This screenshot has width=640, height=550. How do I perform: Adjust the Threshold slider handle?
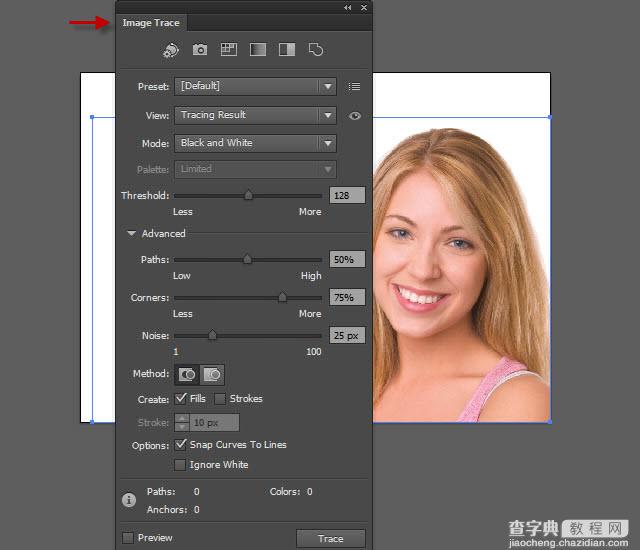(248, 195)
